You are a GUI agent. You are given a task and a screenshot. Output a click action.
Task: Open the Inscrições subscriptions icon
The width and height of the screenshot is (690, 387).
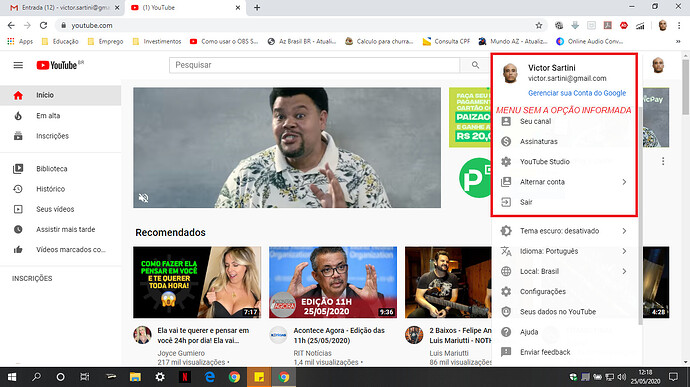[x=18, y=136]
